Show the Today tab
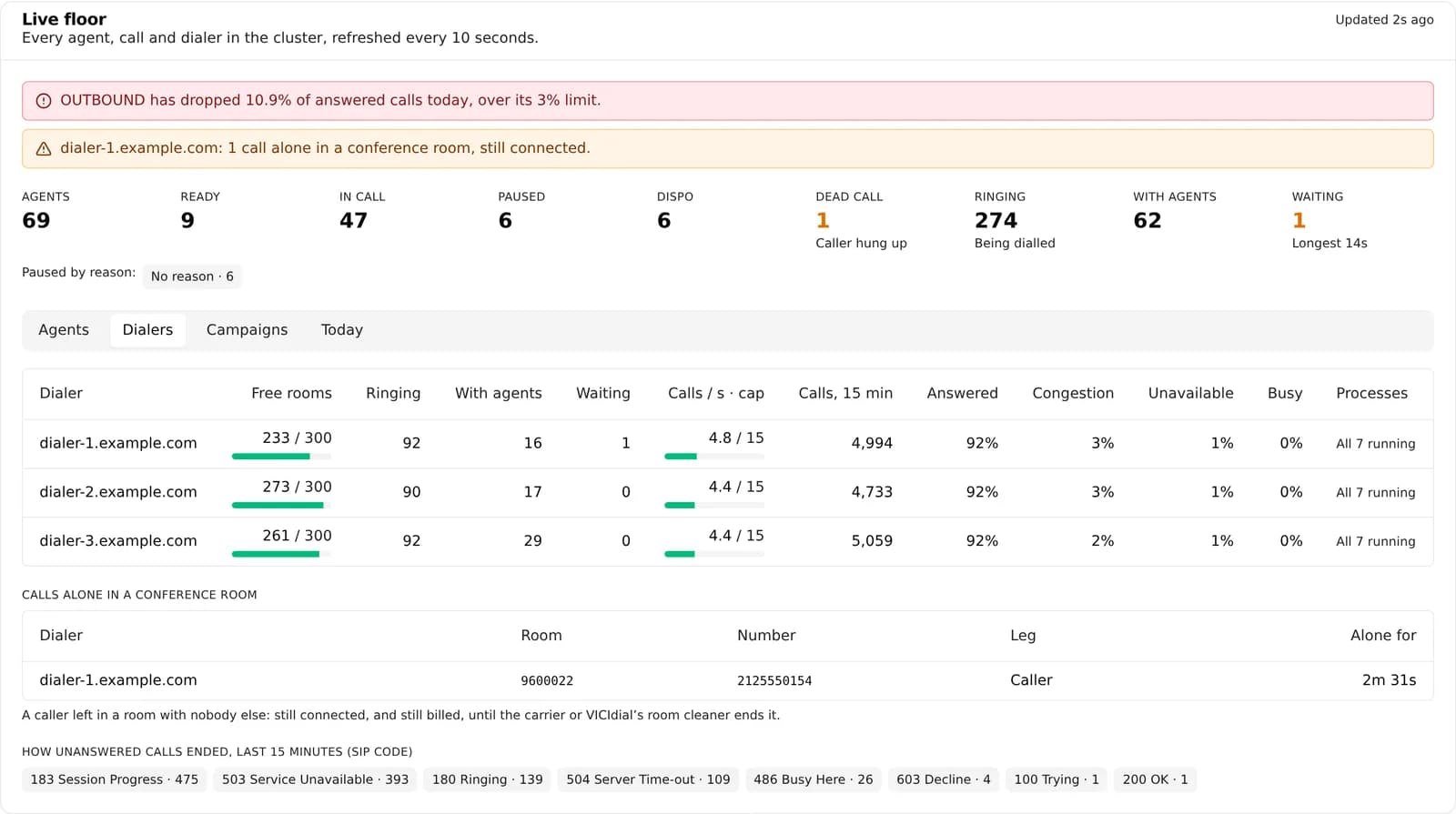 click(x=342, y=330)
